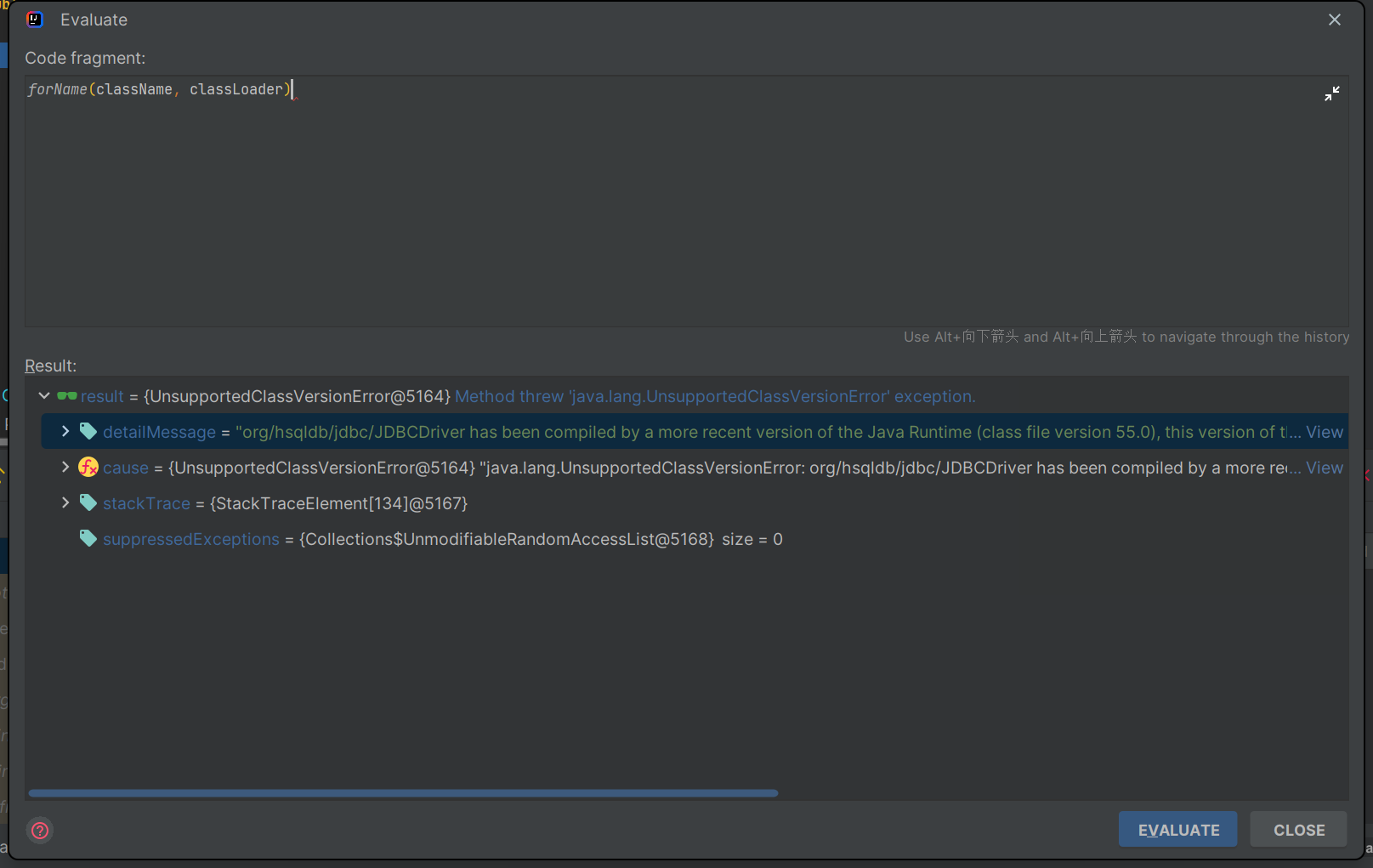Open View link for cause value
Image resolution: width=1373 pixels, height=868 pixels.
[x=1324, y=468]
